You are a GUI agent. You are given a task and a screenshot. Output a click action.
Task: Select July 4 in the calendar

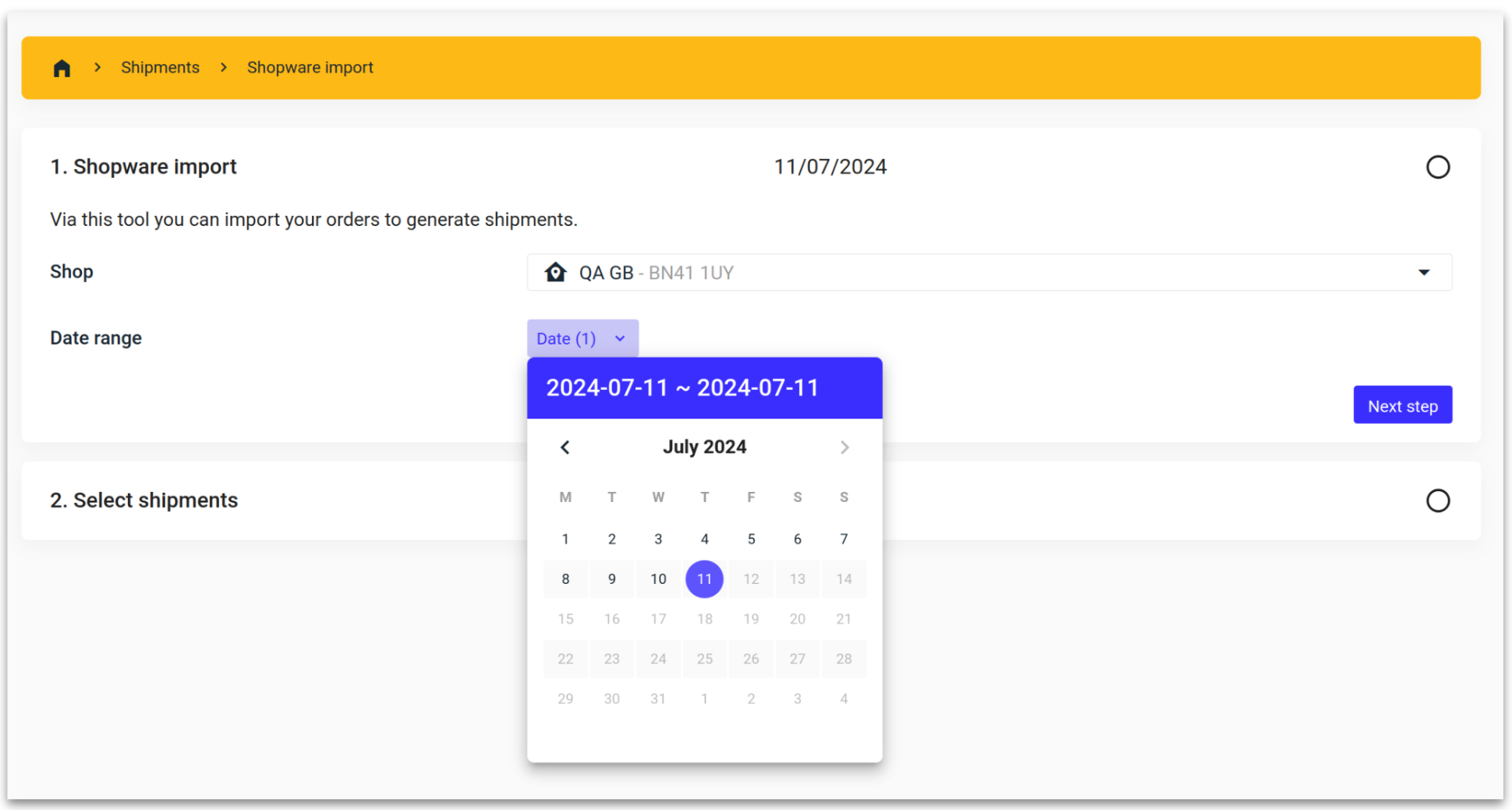(x=704, y=539)
